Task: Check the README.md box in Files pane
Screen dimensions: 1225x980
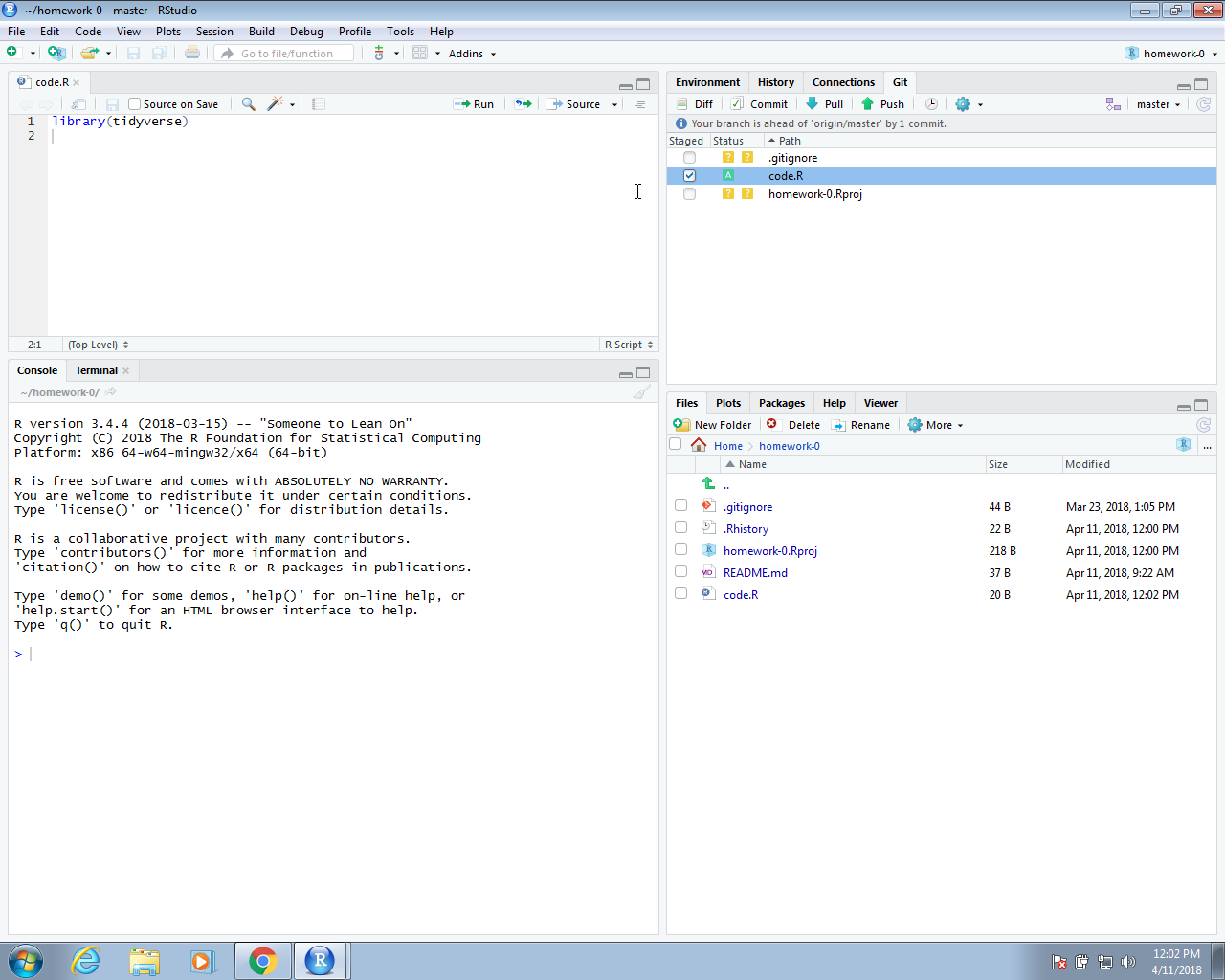Action: point(680,571)
